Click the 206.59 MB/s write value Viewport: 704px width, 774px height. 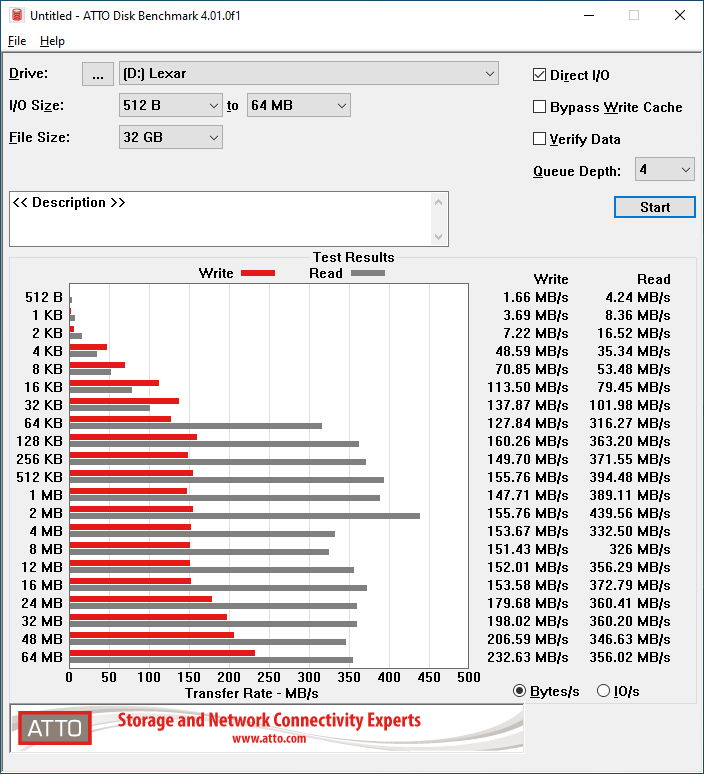[528, 639]
